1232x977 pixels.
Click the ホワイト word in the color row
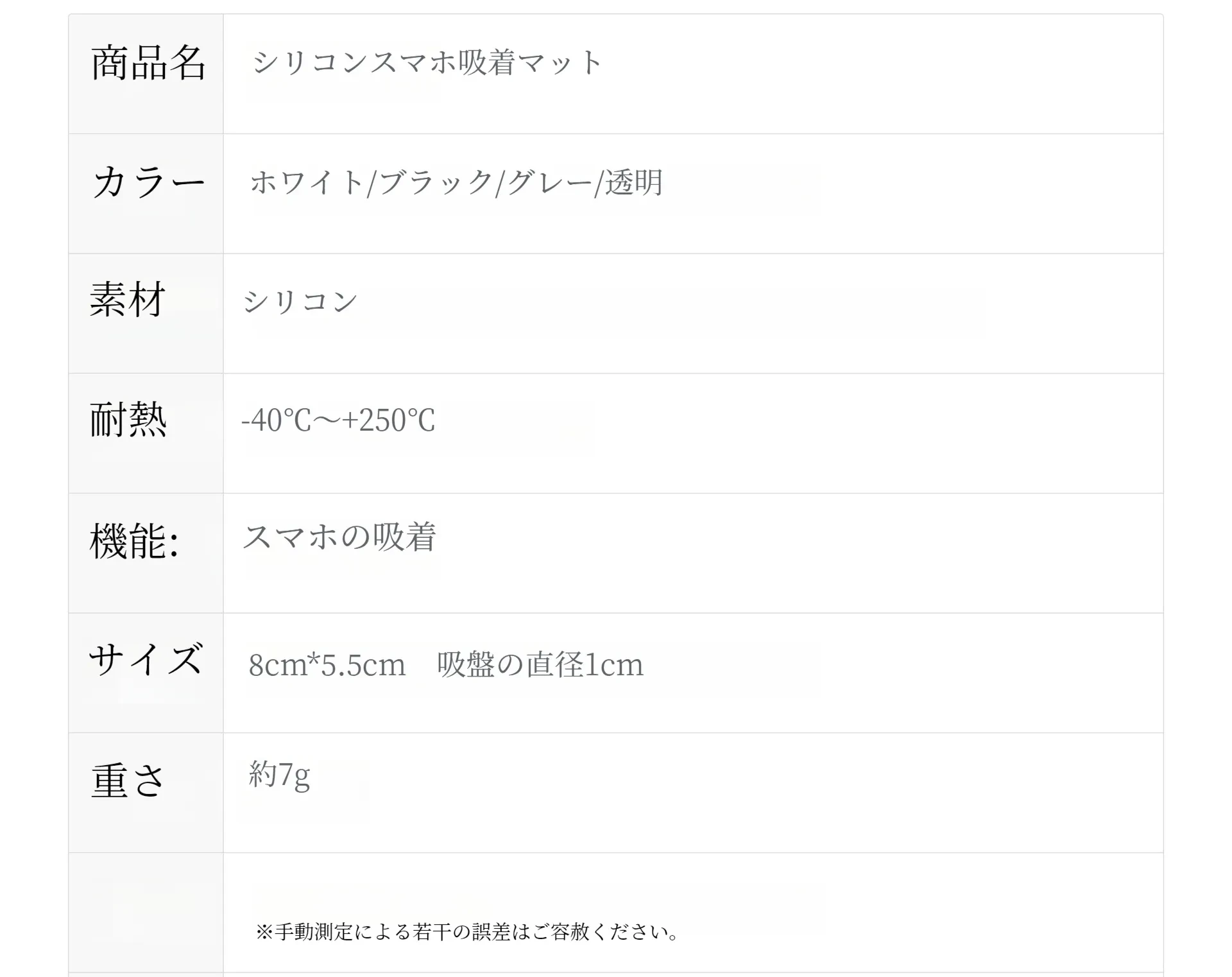[307, 182]
